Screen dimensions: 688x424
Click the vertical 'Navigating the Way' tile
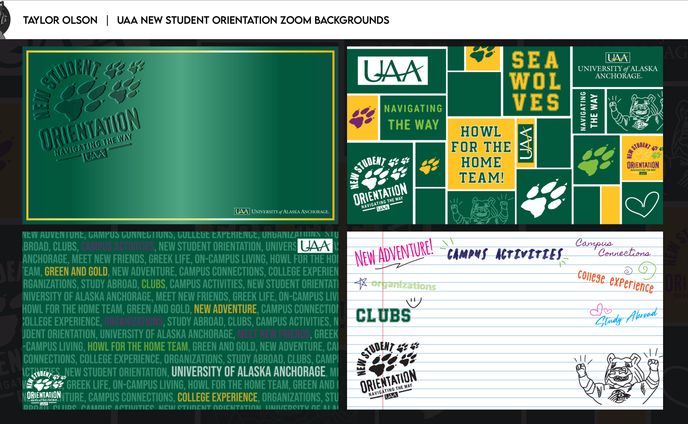tap(588, 111)
